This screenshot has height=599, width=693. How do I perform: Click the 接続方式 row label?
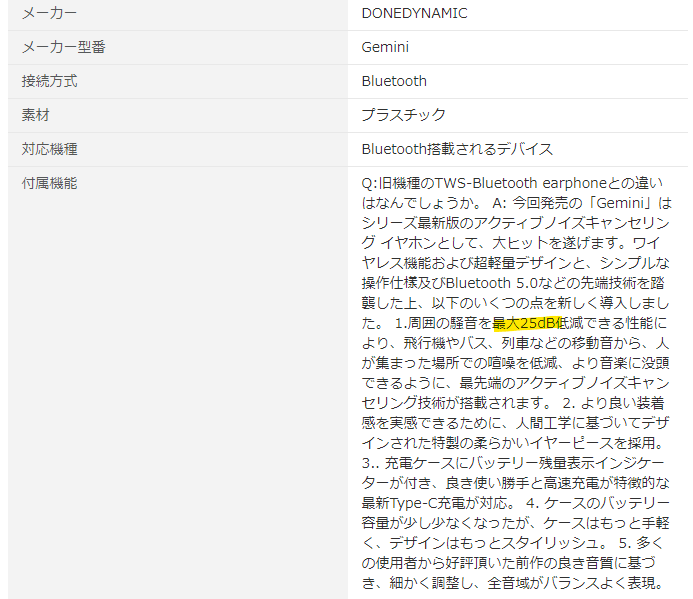50,81
